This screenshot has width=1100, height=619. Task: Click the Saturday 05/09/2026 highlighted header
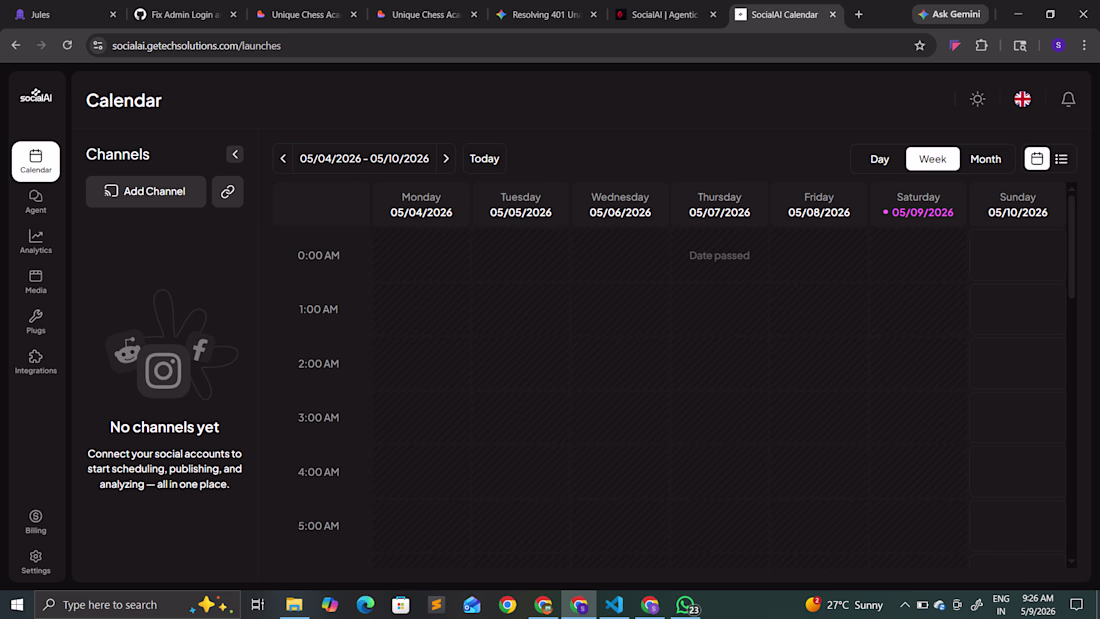click(918, 204)
